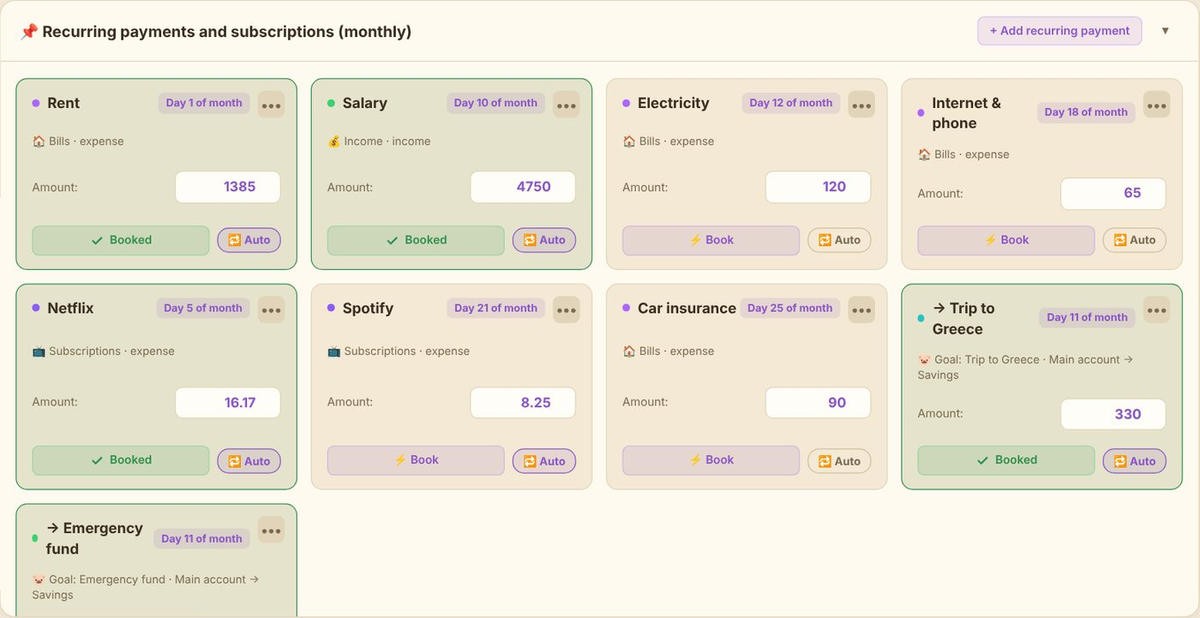Screen dimensions: 1200x618
Task: Click the Day 21 of month badge on Spotify
Action: pos(496,308)
